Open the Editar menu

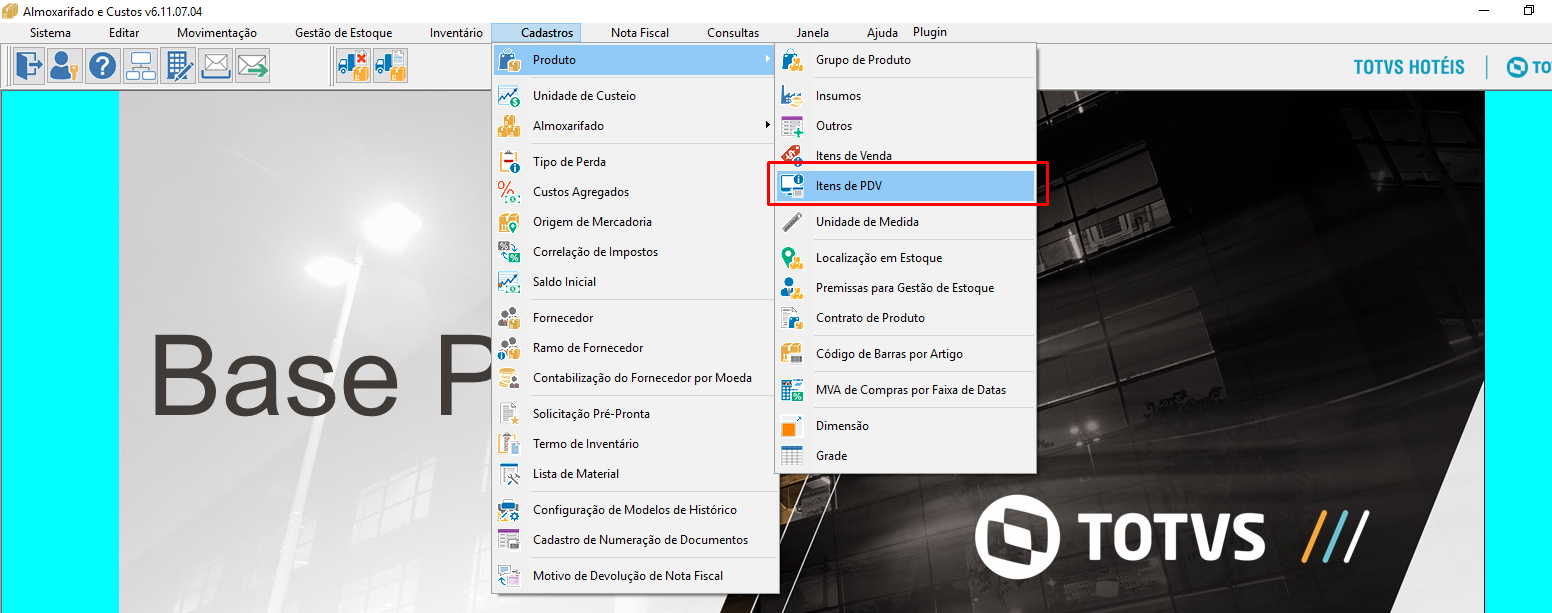(124, 33)
